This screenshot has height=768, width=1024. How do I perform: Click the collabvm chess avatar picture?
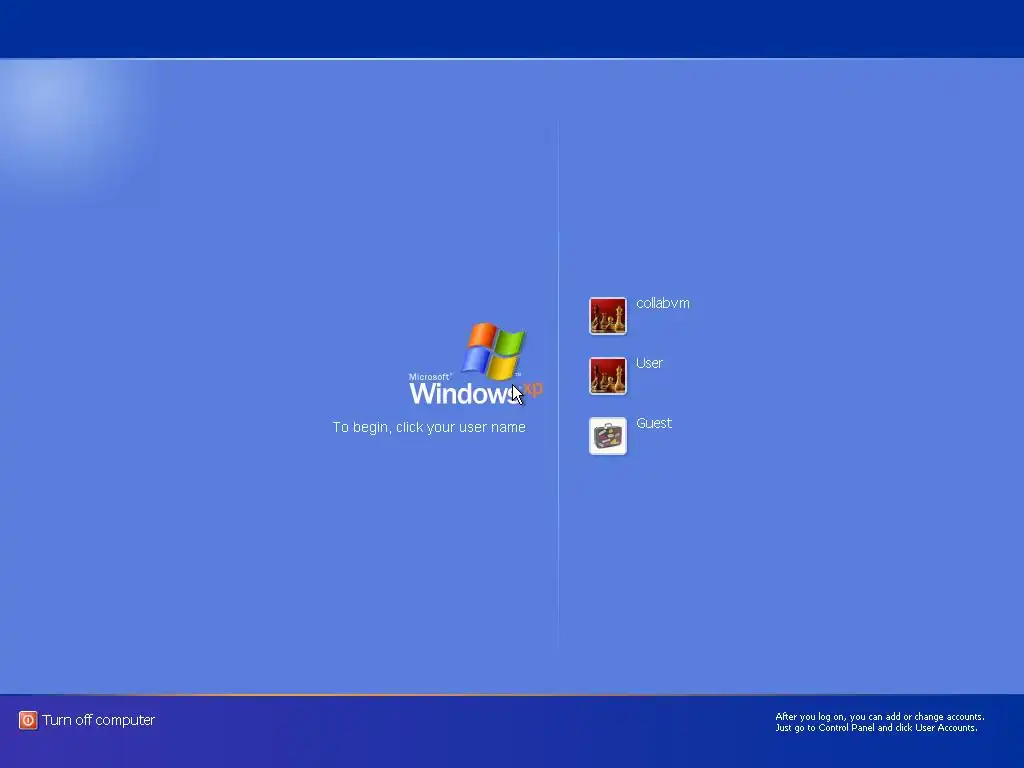[x=607, y=316]
